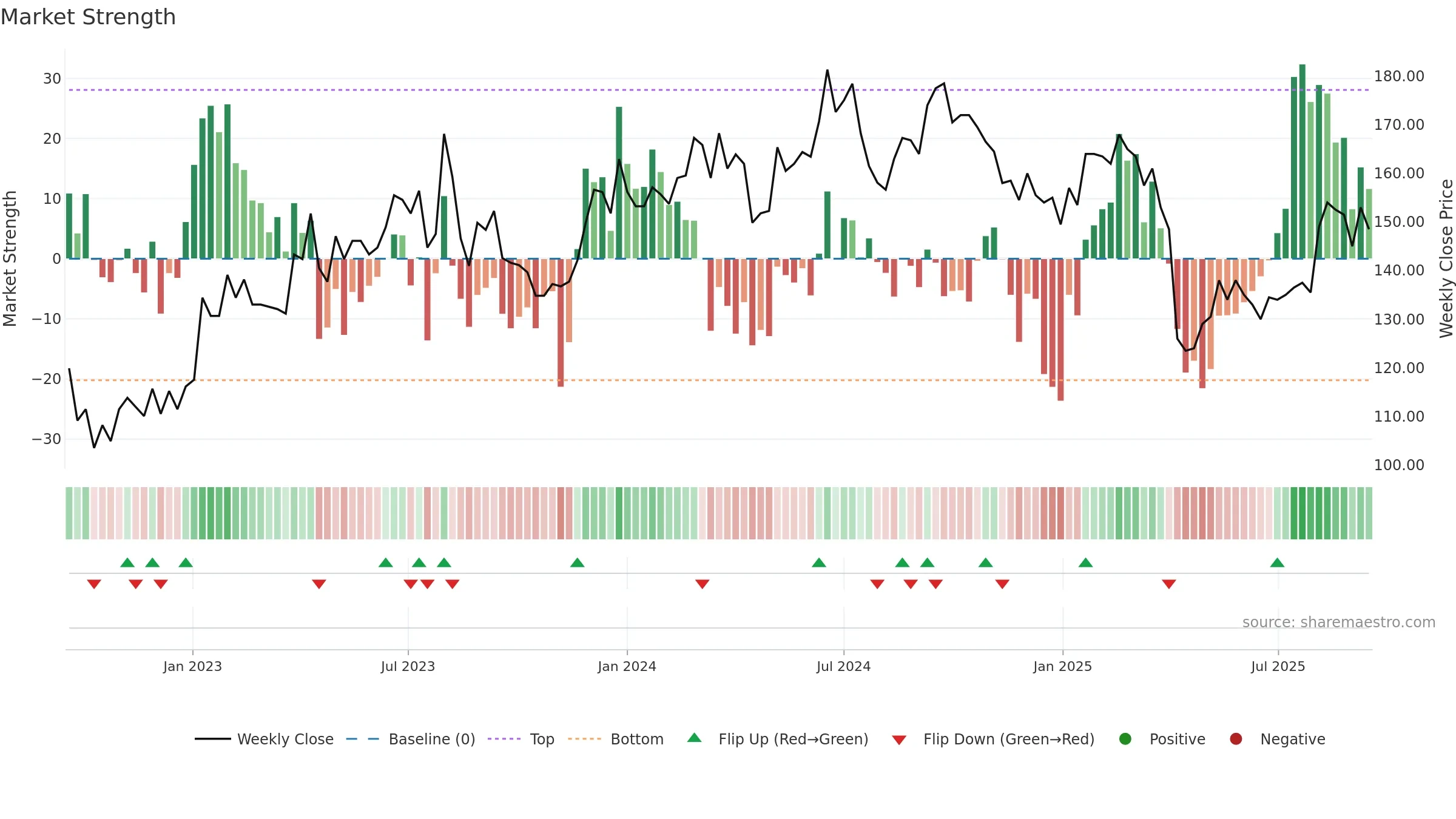The image size is (1456, 819).
Task: Click the vertical Market Strength axis title
Action: coord(10,258)
